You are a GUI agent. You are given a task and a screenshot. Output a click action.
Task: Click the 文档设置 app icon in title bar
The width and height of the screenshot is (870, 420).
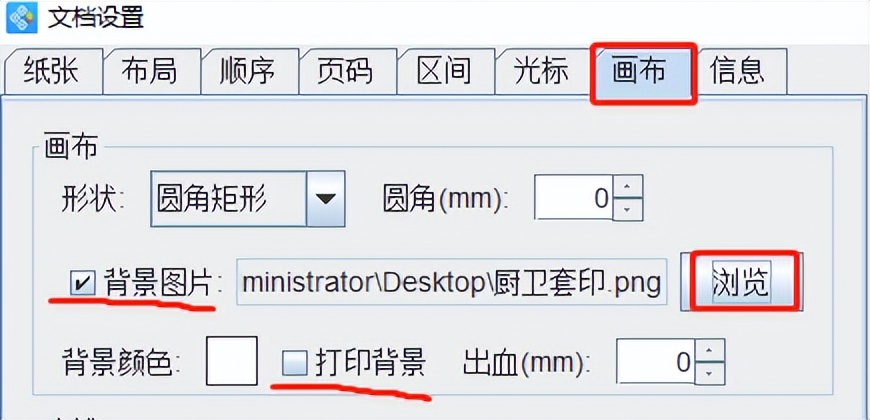pos(21,17)
